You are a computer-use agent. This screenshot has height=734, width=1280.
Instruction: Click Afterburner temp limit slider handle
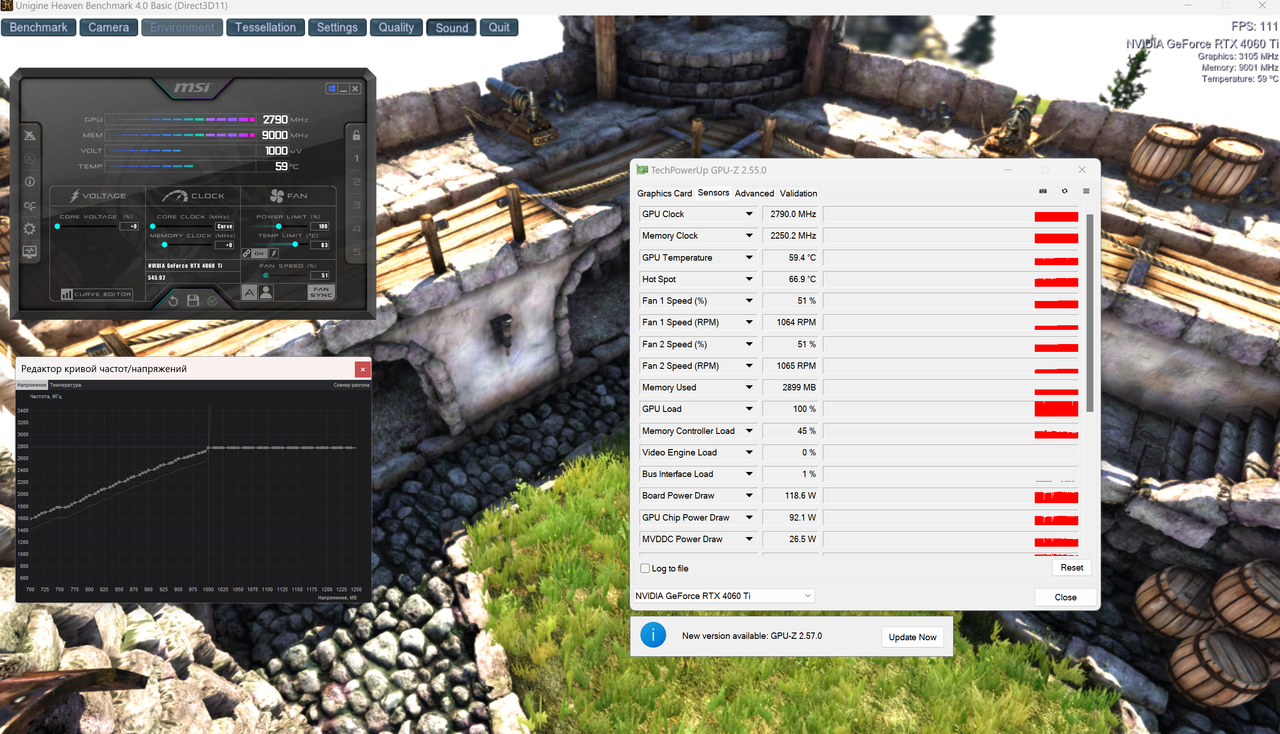point(295,244)
